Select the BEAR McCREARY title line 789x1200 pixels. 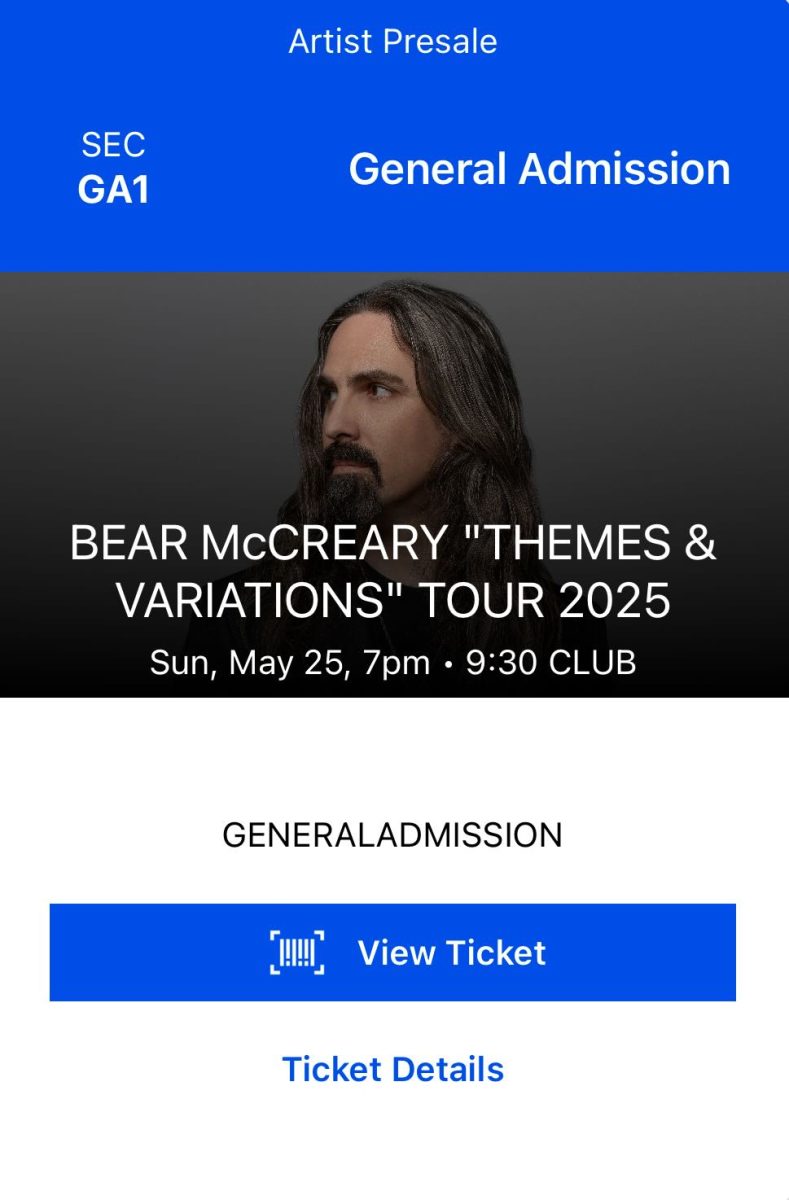point(393,544)
